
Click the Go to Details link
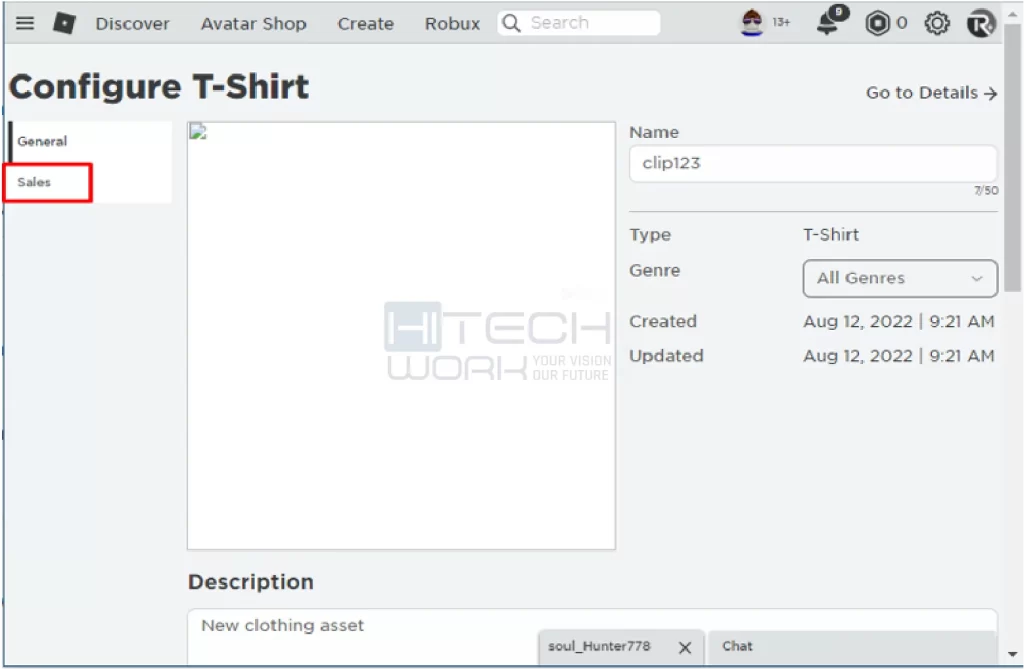(931, 93)
